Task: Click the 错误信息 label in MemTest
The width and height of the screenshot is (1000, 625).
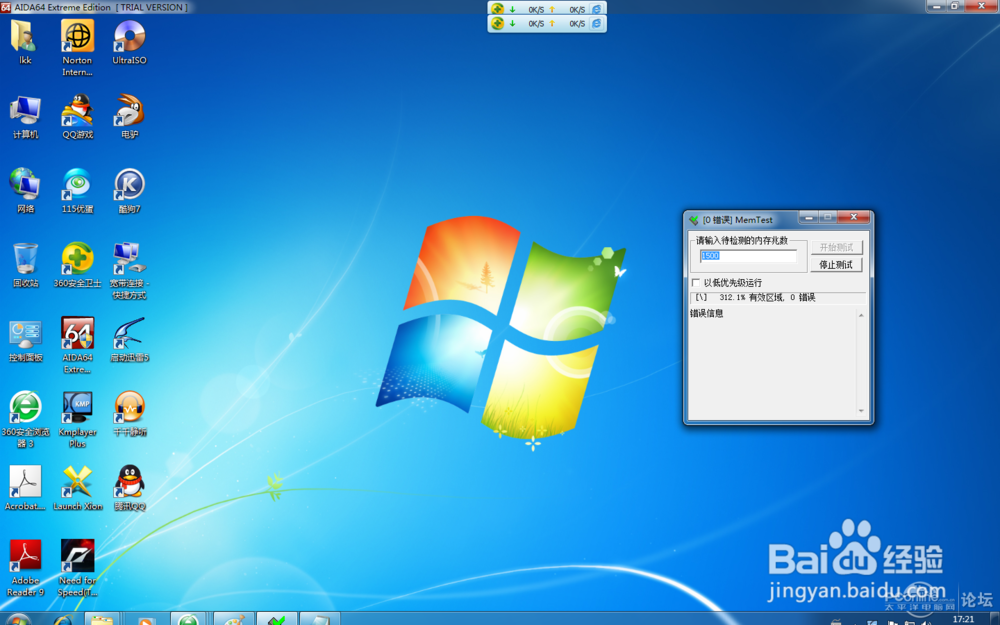Action: [707, 313]
